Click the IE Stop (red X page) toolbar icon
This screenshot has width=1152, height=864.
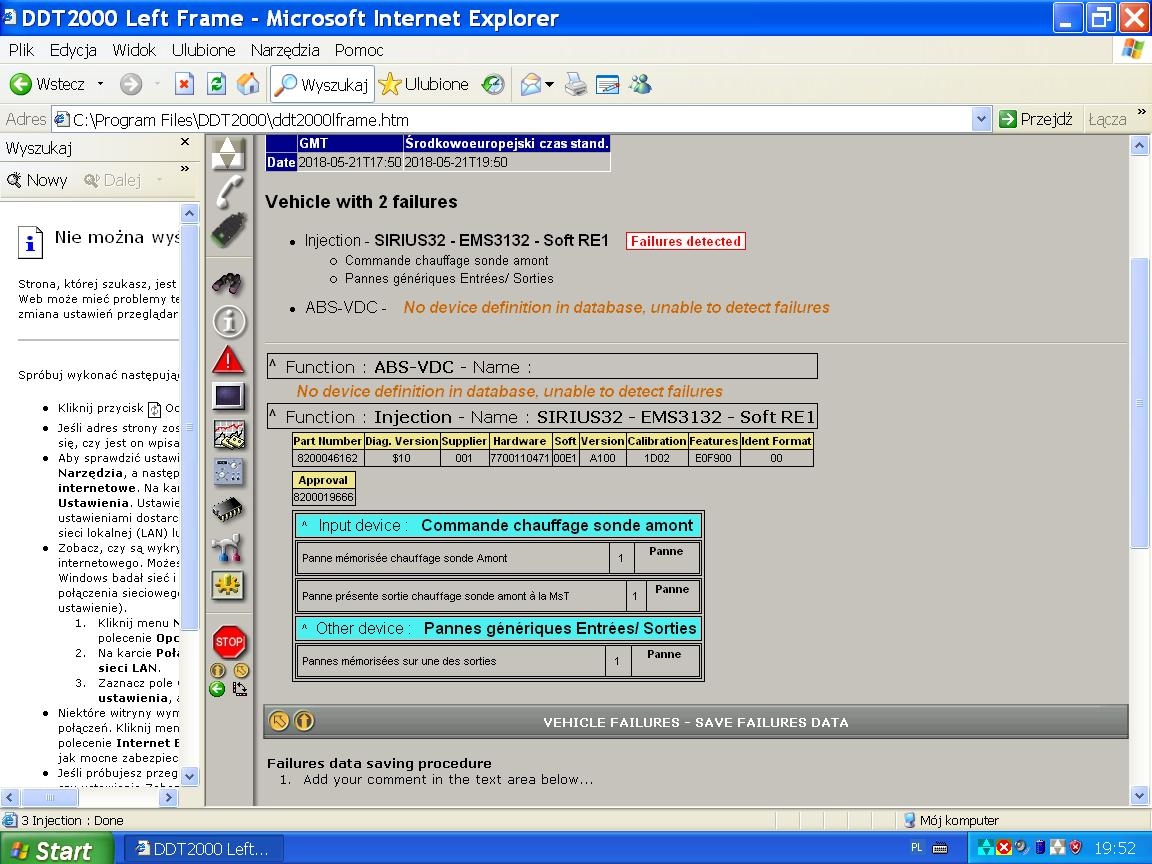tap(184, 84)
